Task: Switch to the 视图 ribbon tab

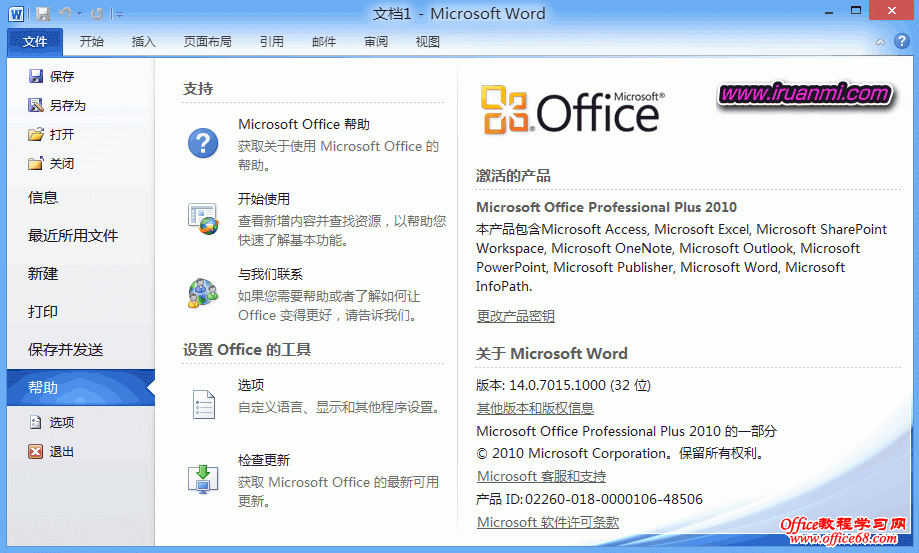Action: pyautogui.click(x=427, y=42)
